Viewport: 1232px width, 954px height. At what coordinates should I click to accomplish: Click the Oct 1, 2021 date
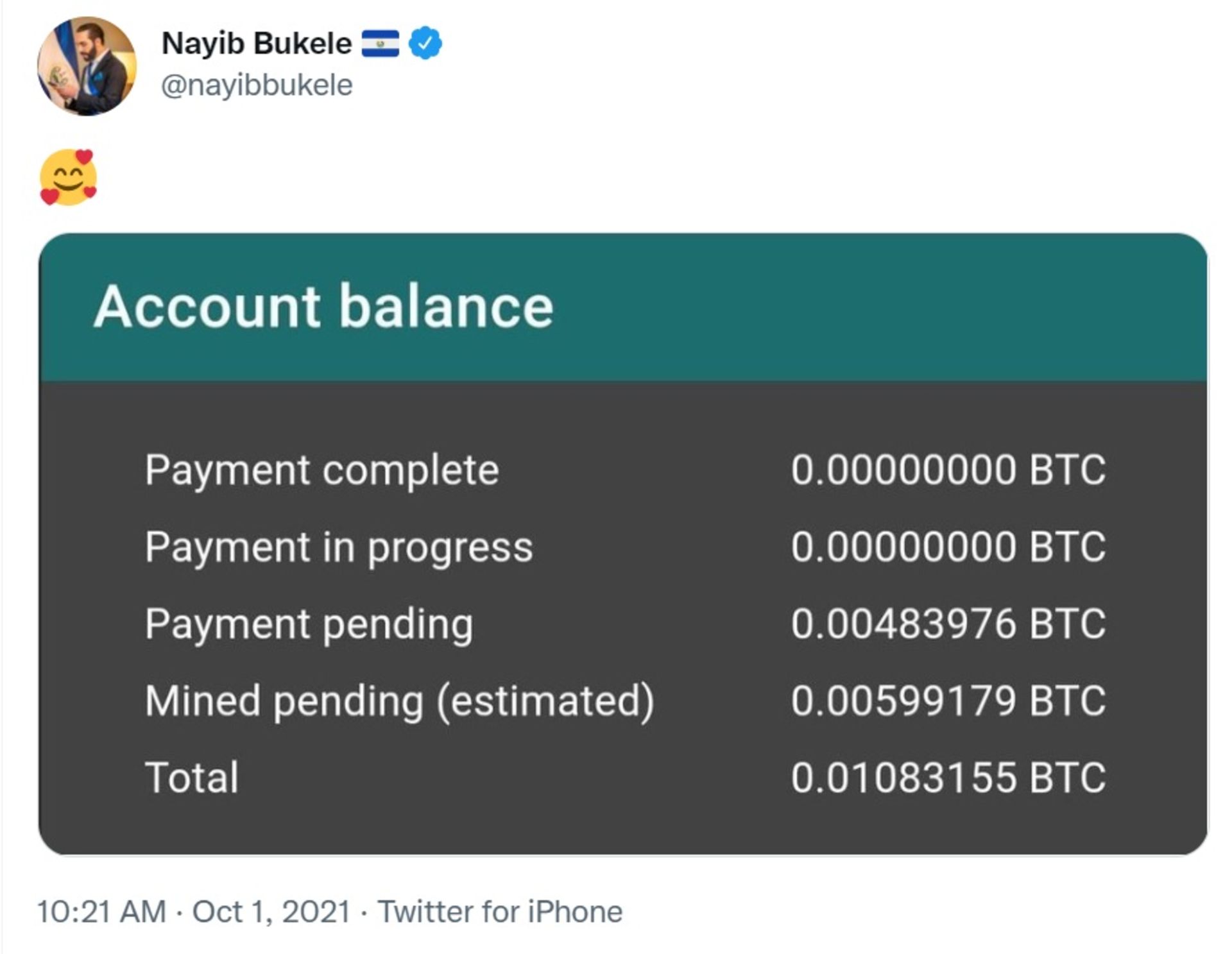click(x=271, y=912)
